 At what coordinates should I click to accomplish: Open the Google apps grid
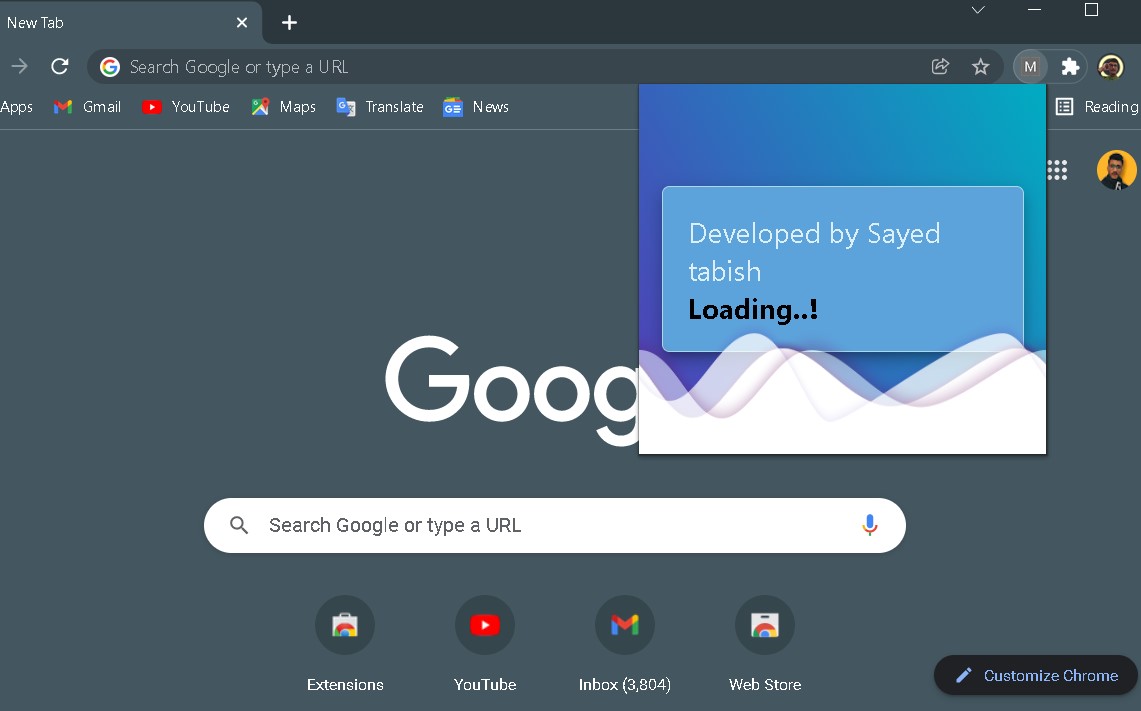[1057, 170]
